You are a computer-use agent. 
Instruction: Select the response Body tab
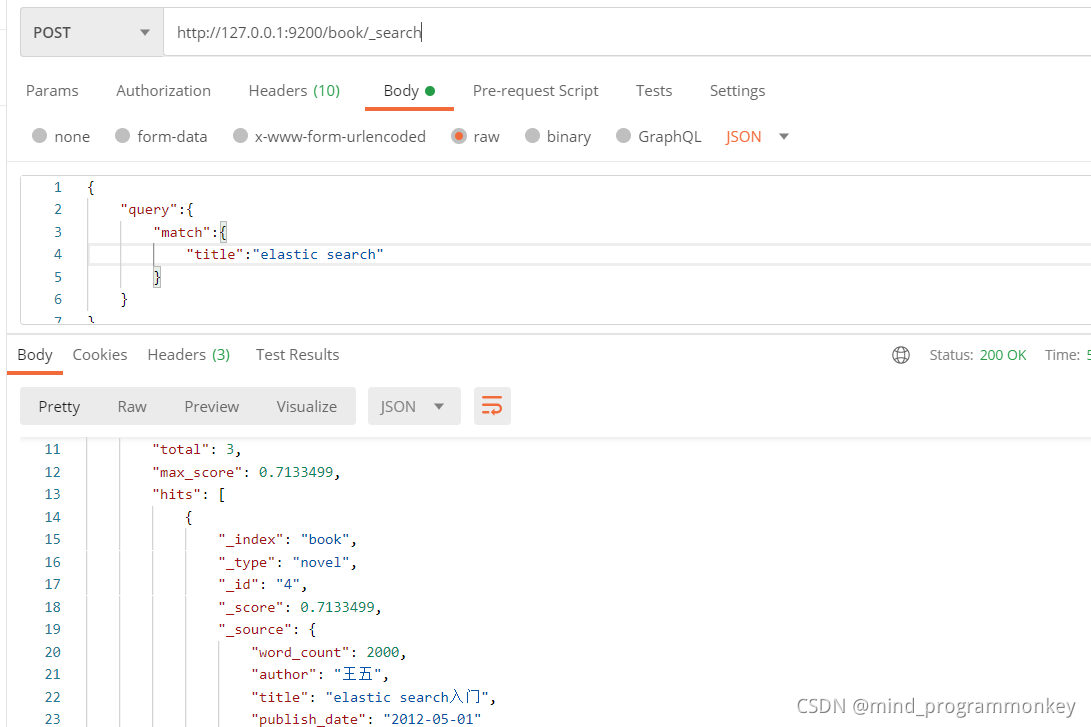point(35,355)
